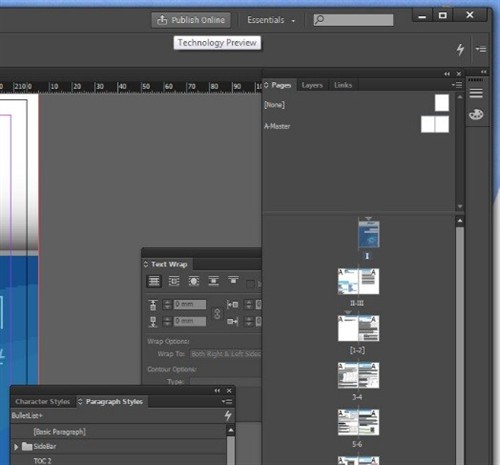Select the Jump object wrap icon
Screen dimensions: 500x465
coord(213,281)
